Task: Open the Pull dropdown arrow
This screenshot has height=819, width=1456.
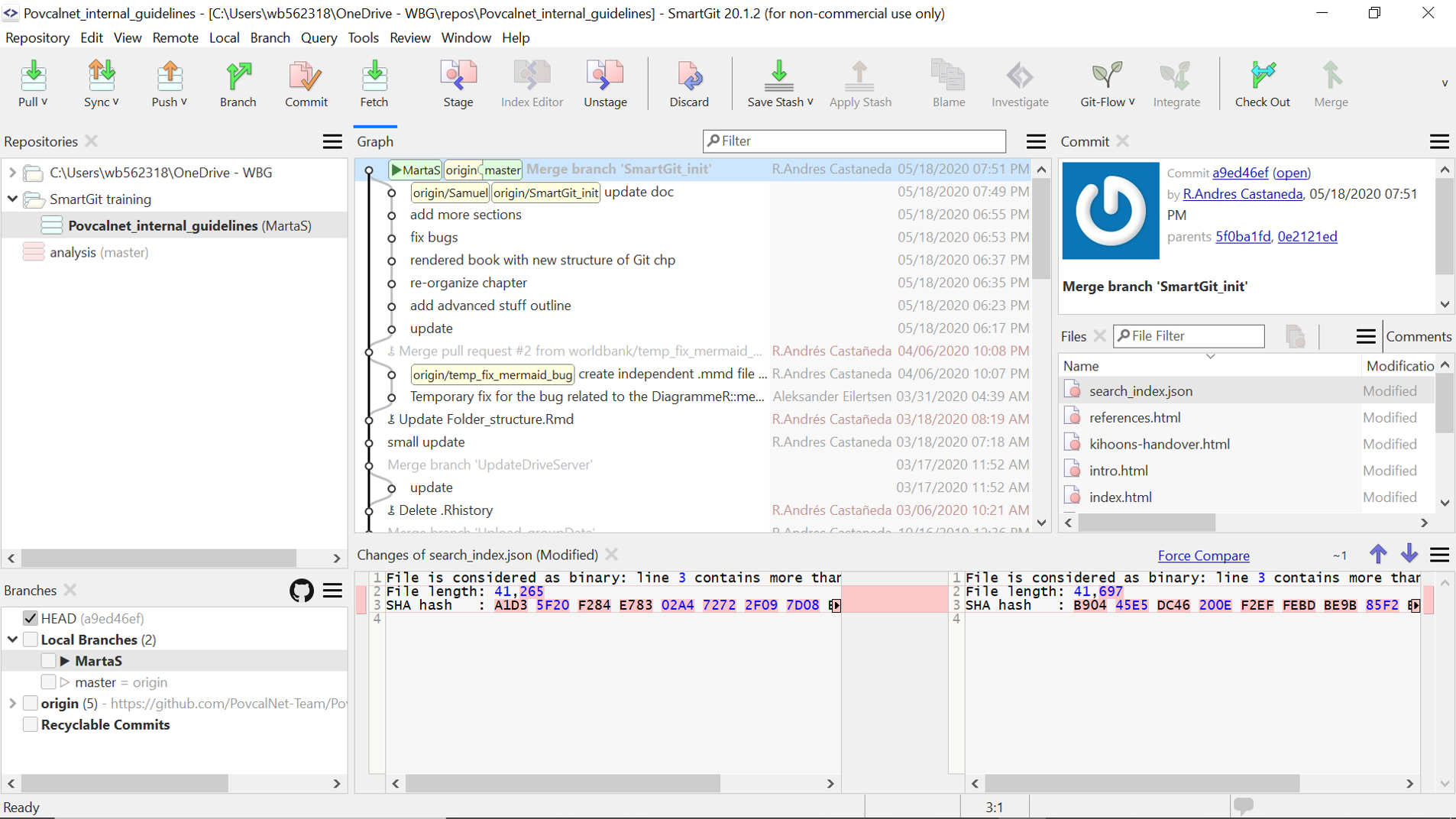Action: (44, 102)
